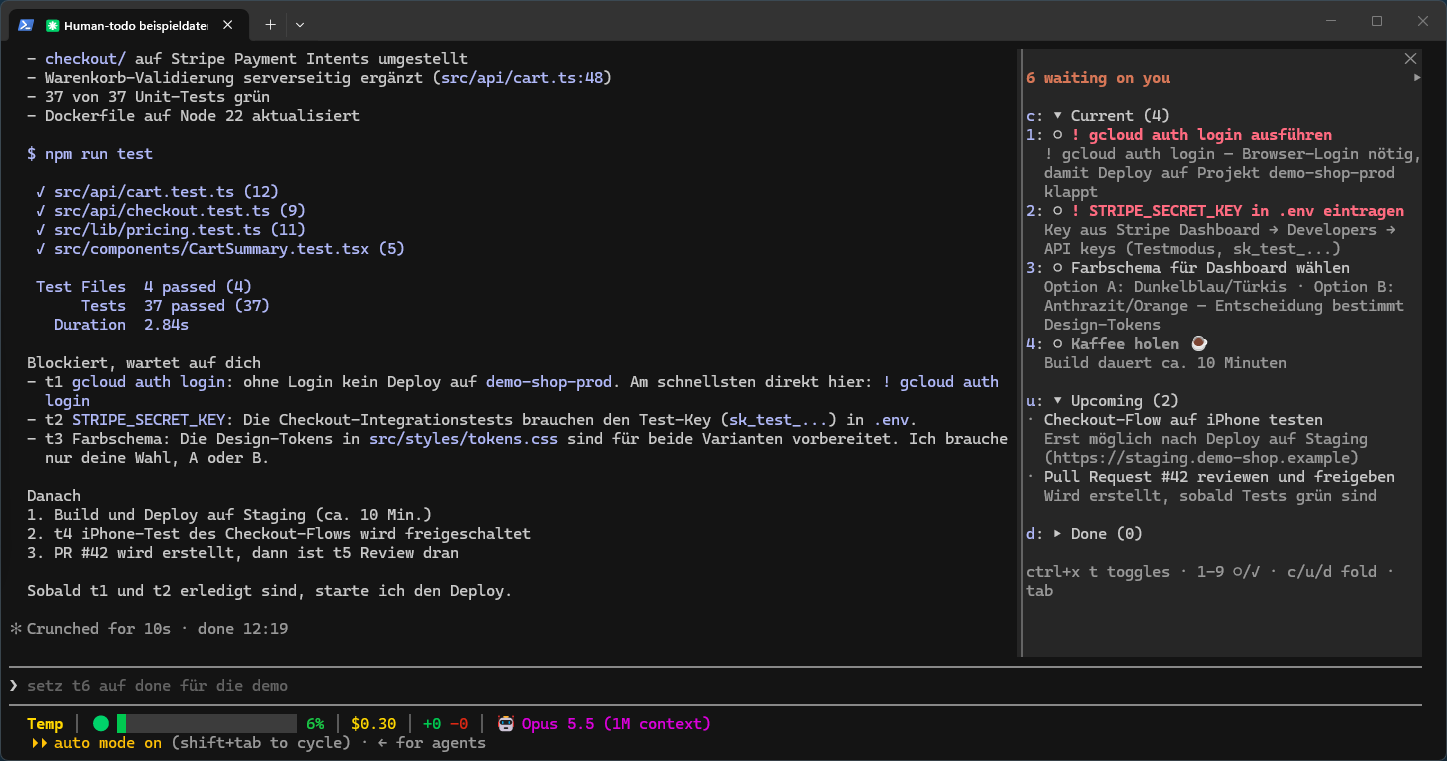The width and height of the screenshot is (1447, 761).
Task: Click the robot icon before Opus 5.5
Action: (506, 723)
